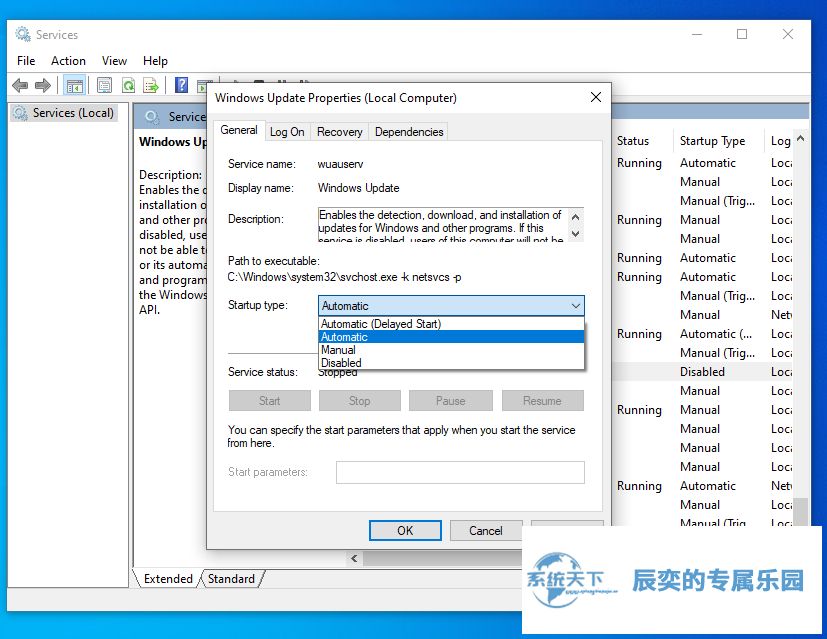Image resolution: width=827 pixels, height=639 pixels.
Task: Choose the highlighted Automatic option
Action: click(x=451, y=336)
